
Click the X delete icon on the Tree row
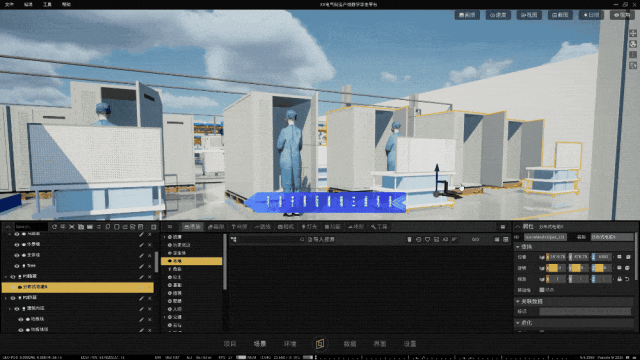tap(149, 266)
